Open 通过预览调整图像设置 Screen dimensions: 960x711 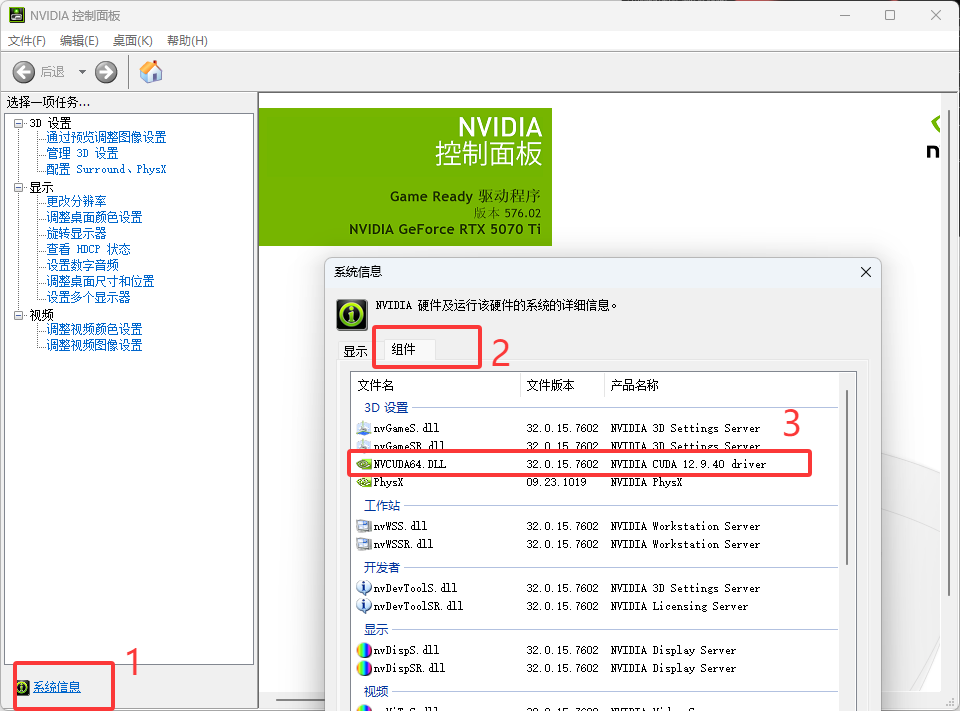[x=106, y=137]
